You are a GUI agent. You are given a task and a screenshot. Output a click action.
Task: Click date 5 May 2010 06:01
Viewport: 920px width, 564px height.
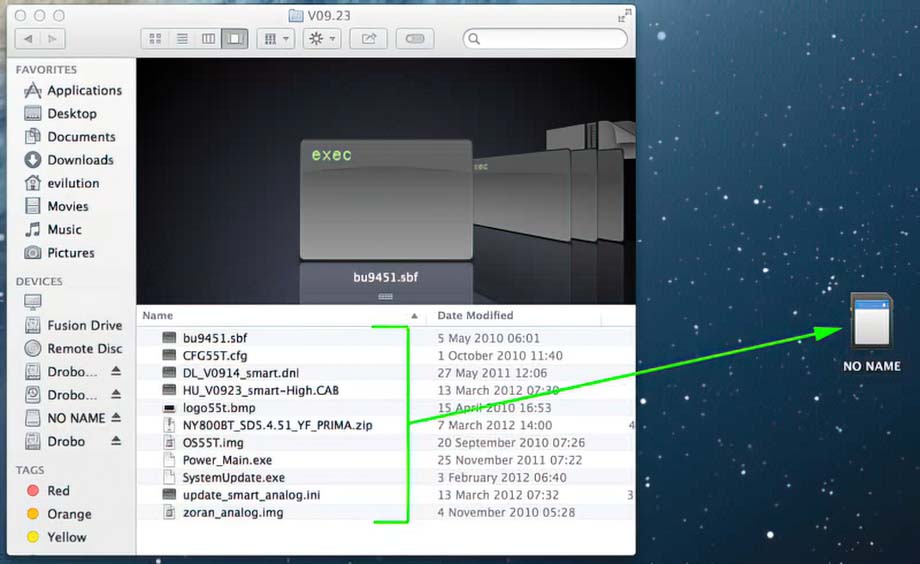point(488,338)
